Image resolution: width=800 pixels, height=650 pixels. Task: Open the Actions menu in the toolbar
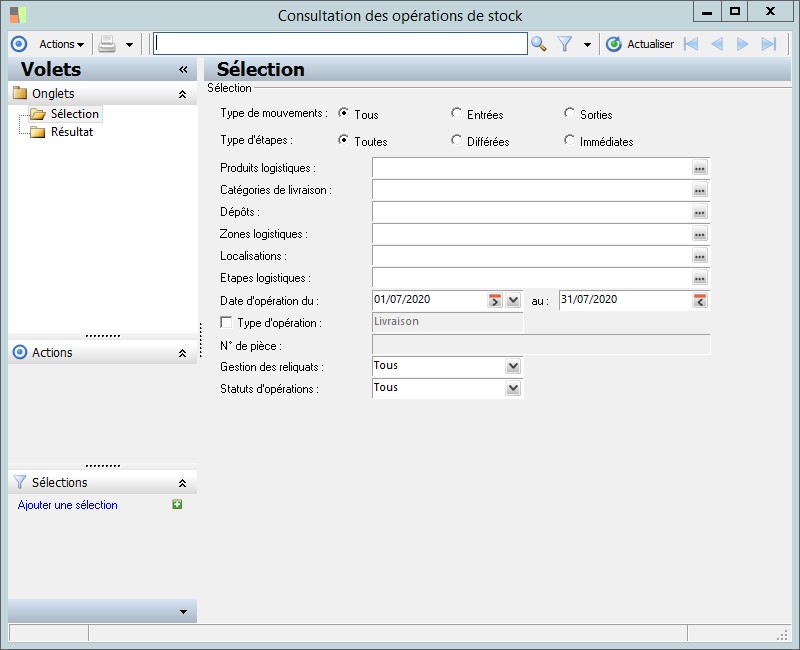pos(61,44)
